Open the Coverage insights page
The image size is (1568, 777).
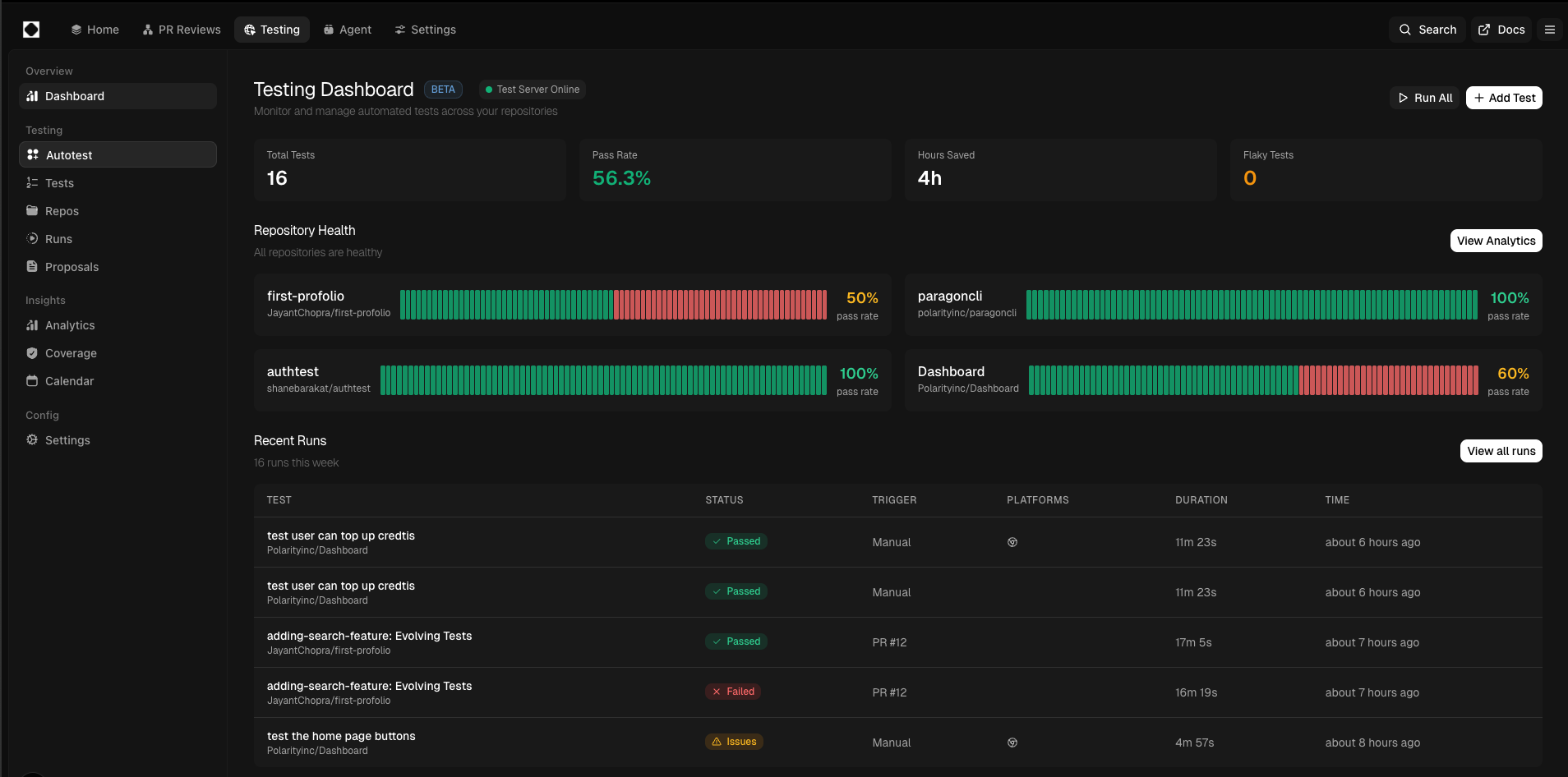(71, 353)
